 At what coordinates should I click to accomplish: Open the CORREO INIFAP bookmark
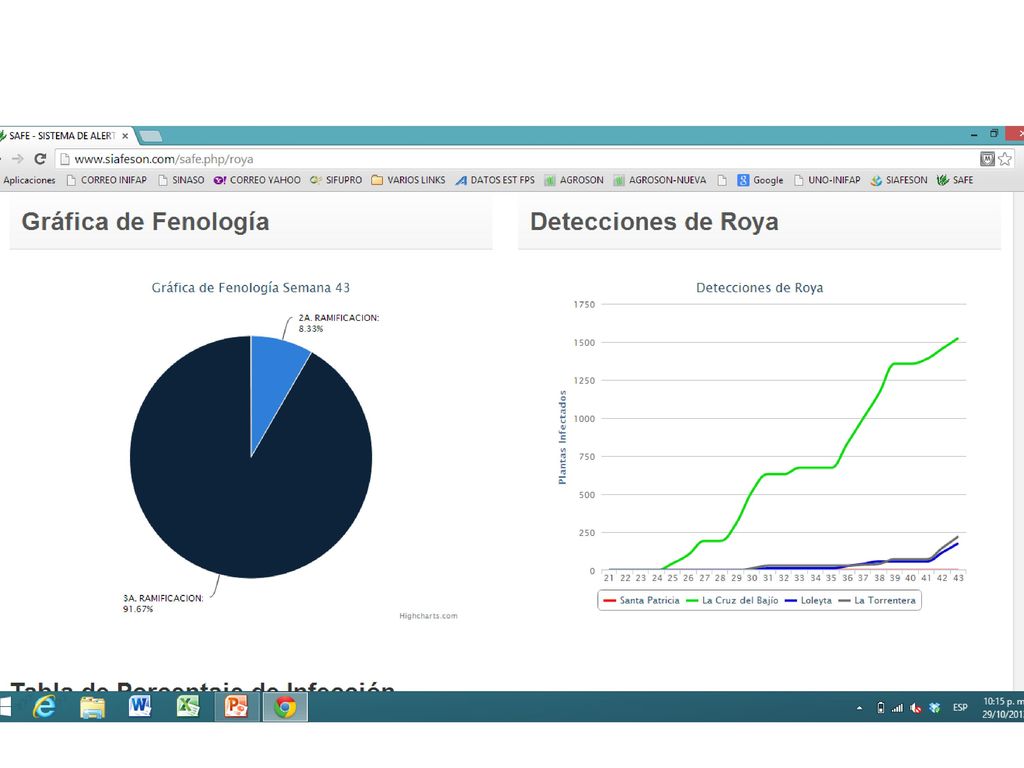107,180
